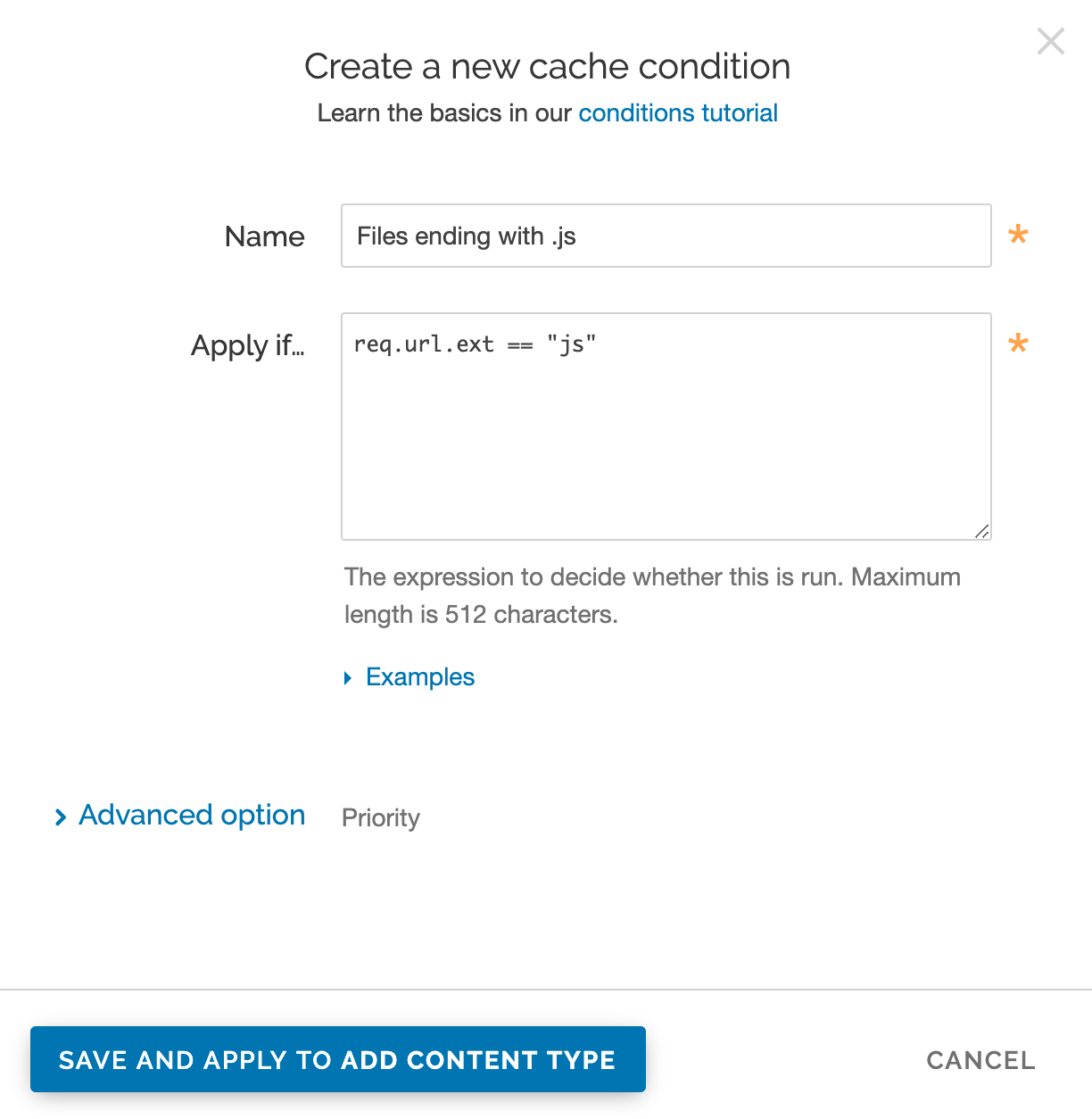The height and width of the screenshot is (1119, 1092).
Task: Click the Examples link
Action: [419, 677]
